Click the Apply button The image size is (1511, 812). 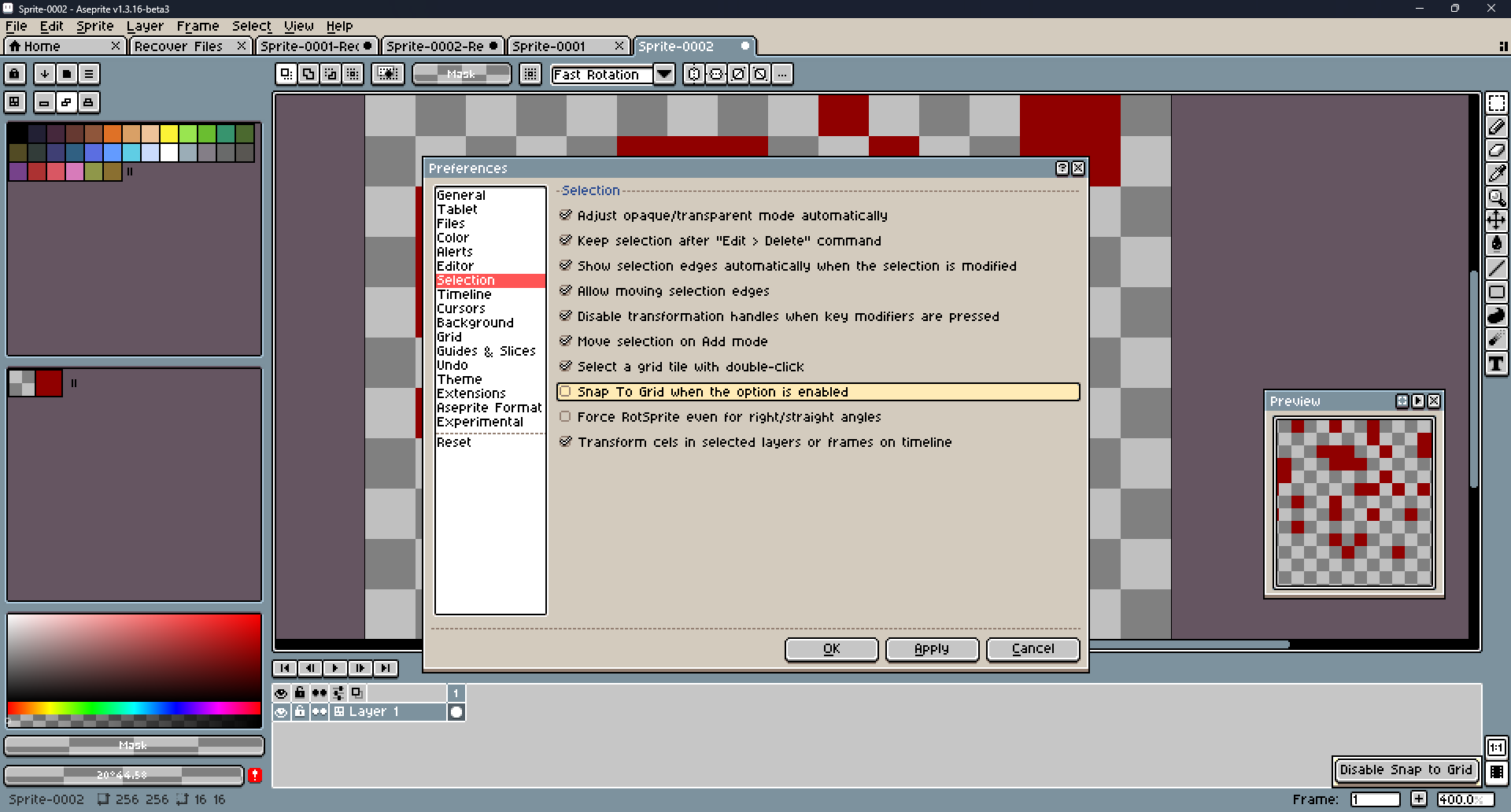coord(932,649)
